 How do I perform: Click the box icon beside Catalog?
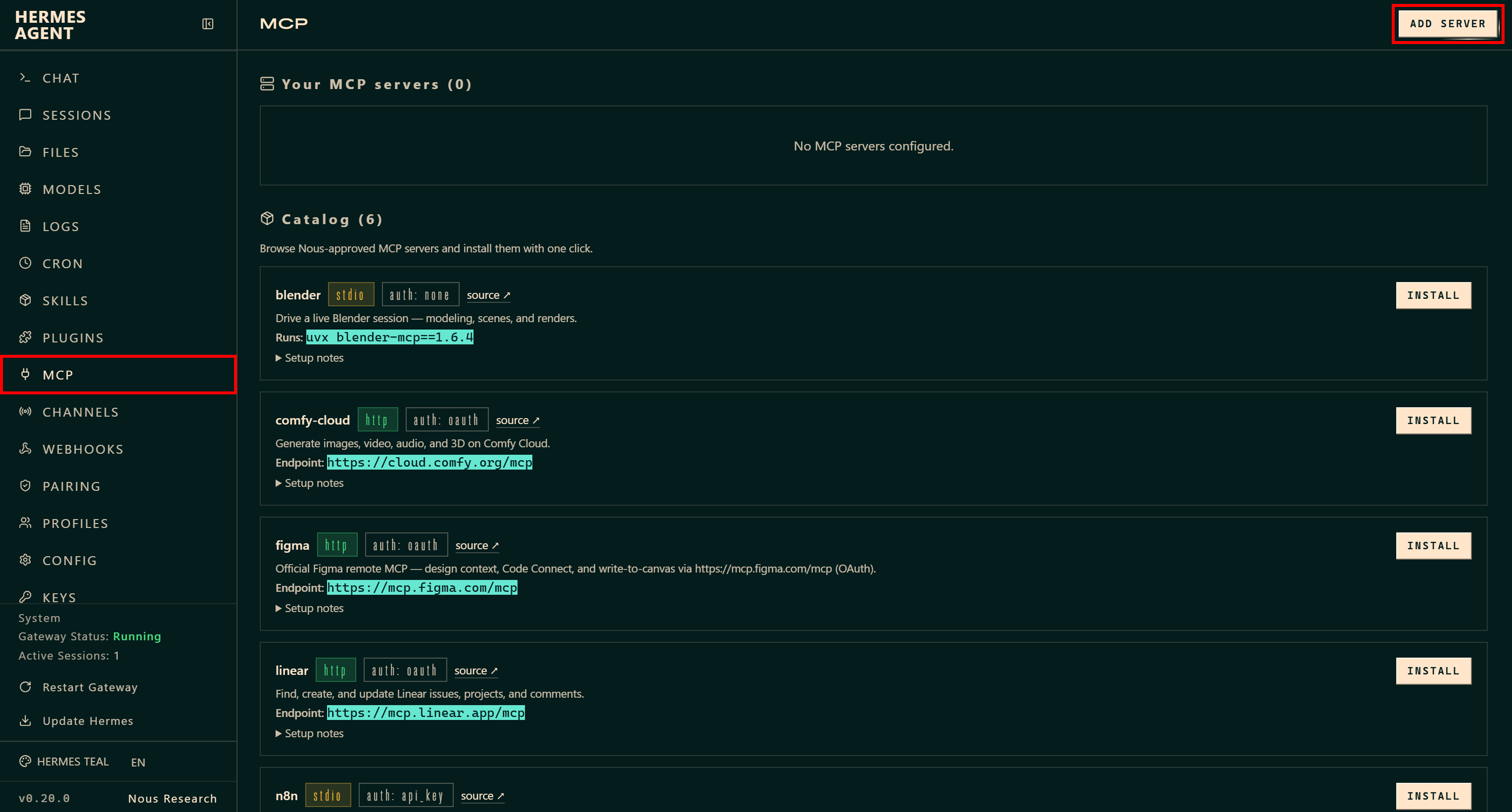(267, 219)
